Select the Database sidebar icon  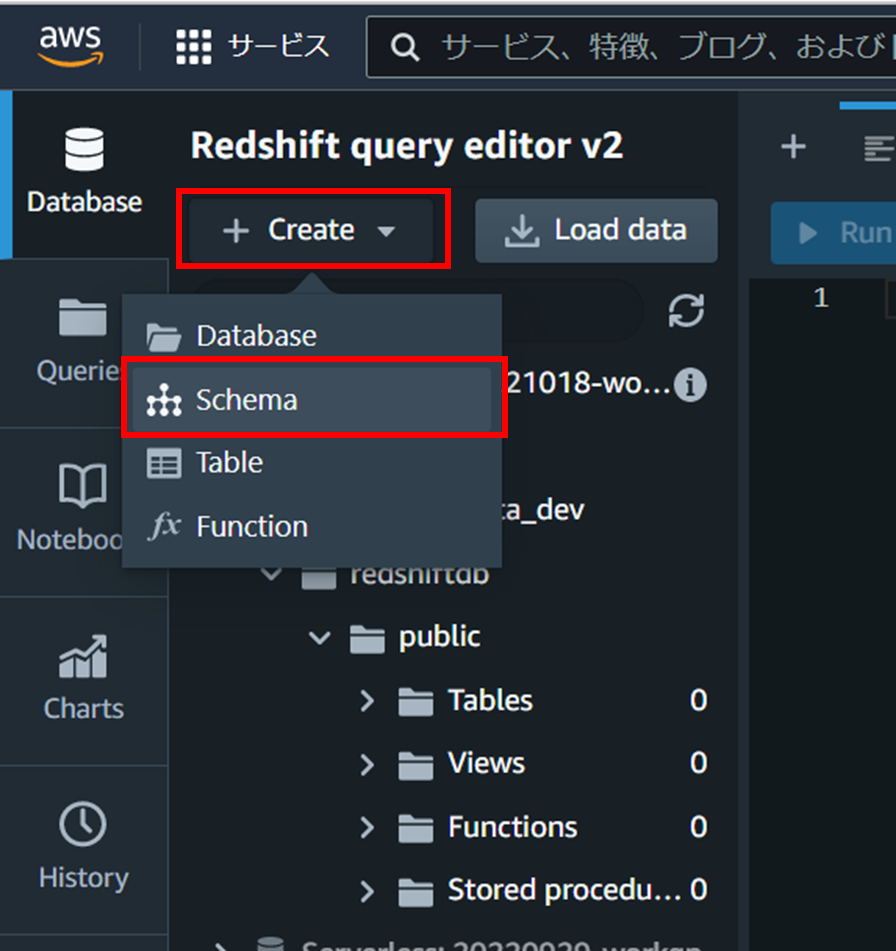84,149
